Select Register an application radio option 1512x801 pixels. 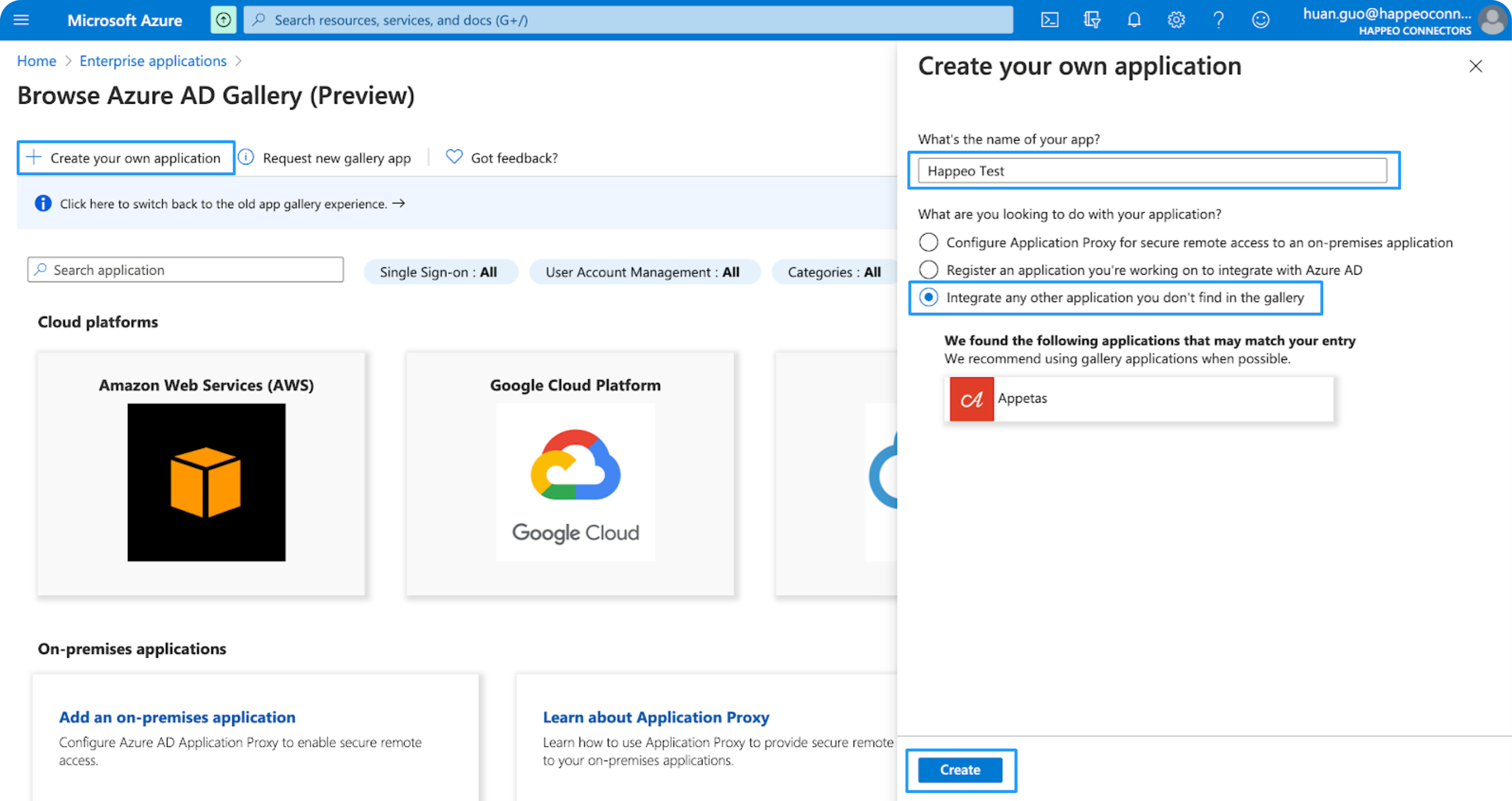929,270
